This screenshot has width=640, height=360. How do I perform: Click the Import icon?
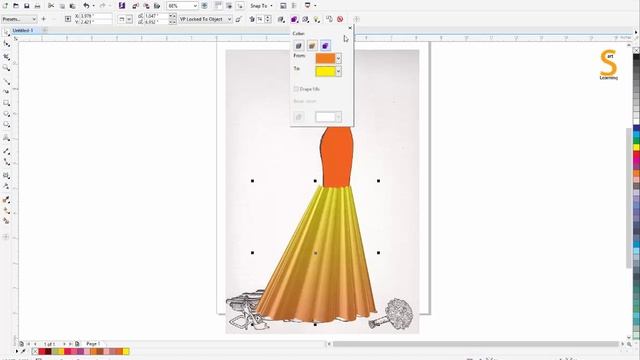point(136,6)
